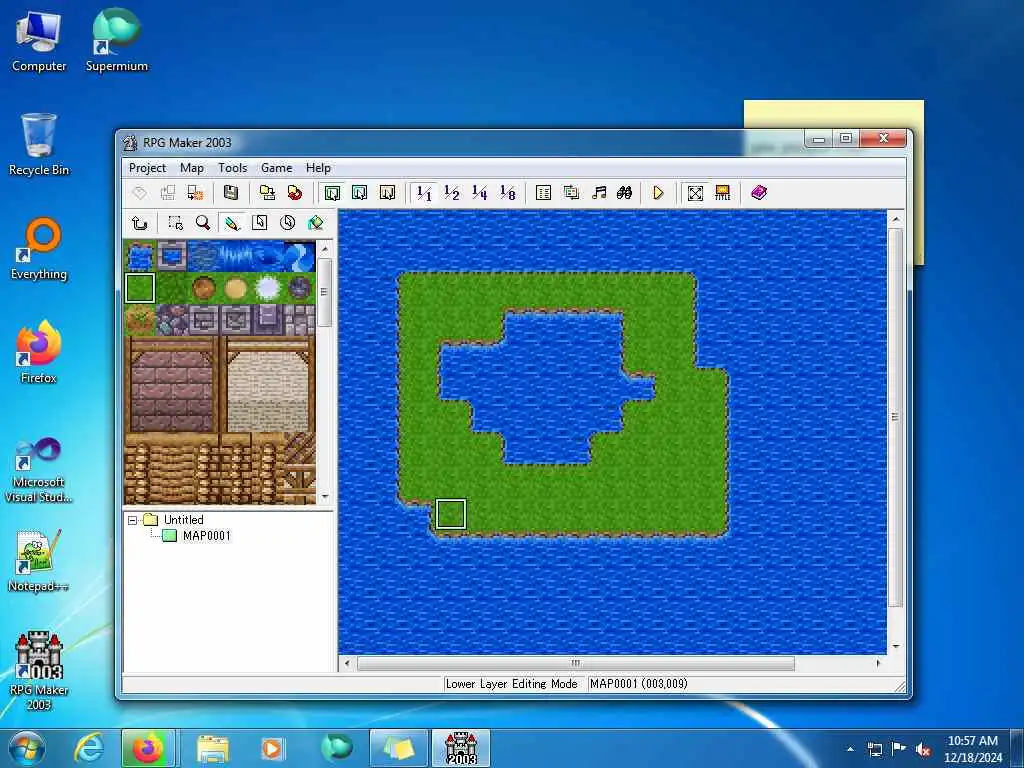1024x768 pixels.
Task: Start test play with the yellow arrow
Action: (x=658, y=193)
